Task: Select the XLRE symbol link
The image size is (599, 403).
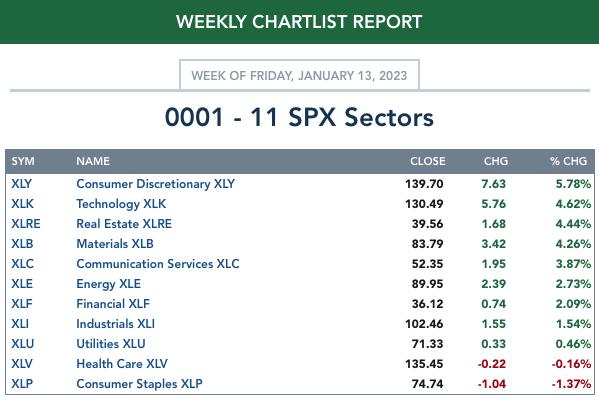Action: coord(26,223)
